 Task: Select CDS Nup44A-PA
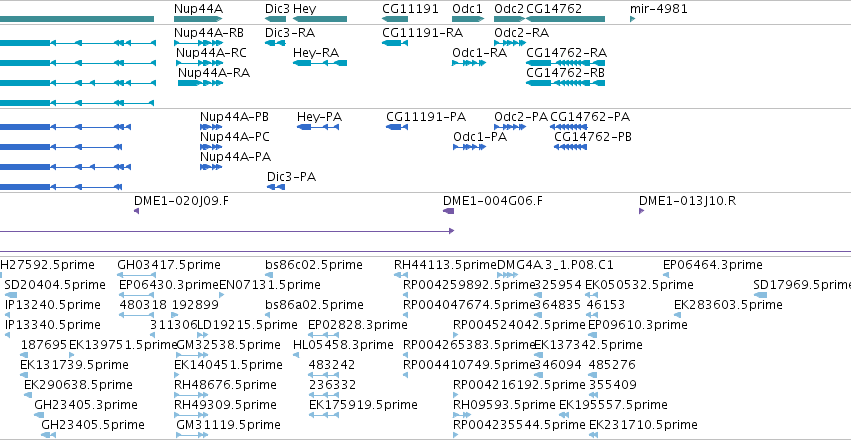point(211,167)
